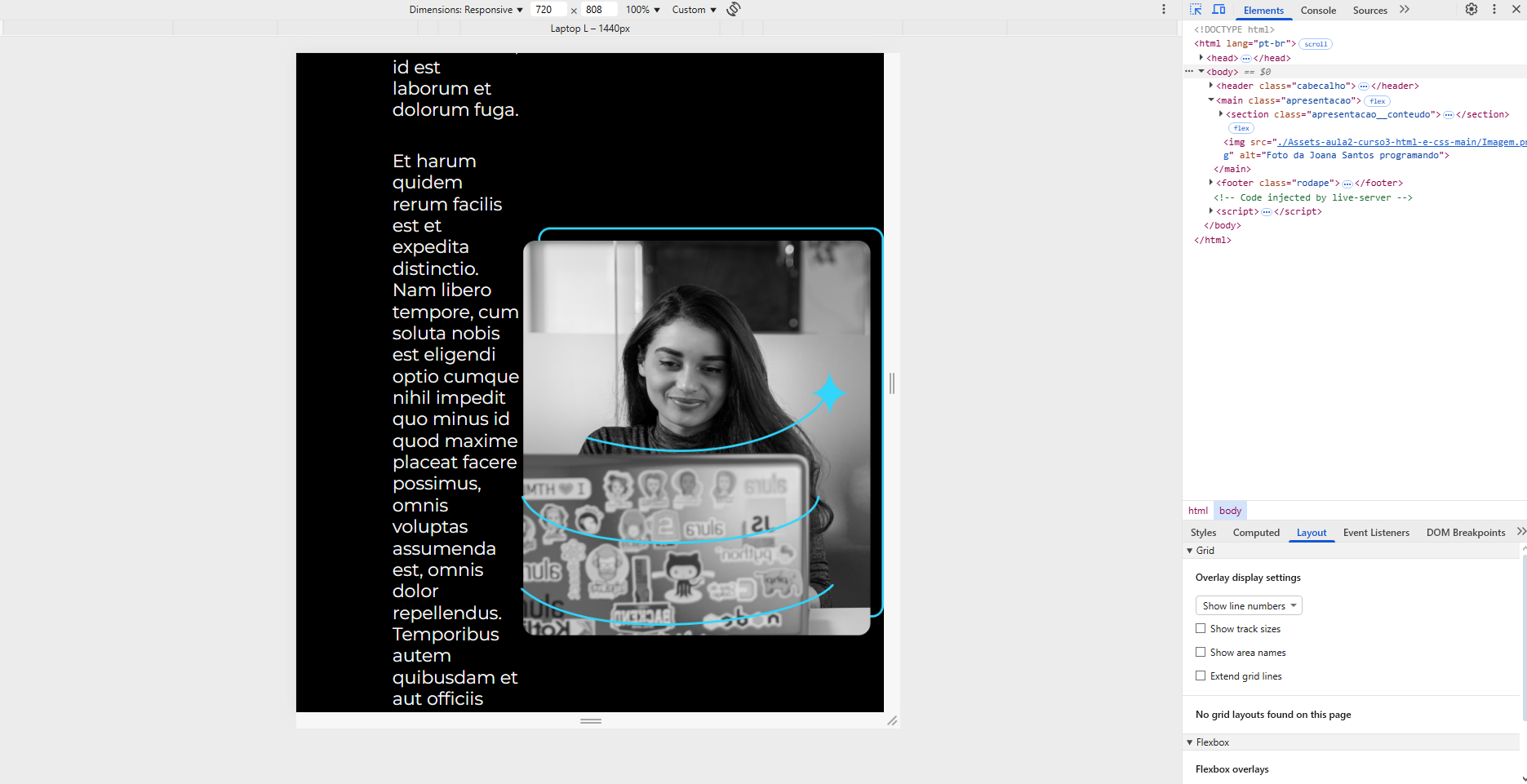Expand the head element arrow
This screenshot has width=1527, height=784.
pyautogui.click(x=1201, y=58)
